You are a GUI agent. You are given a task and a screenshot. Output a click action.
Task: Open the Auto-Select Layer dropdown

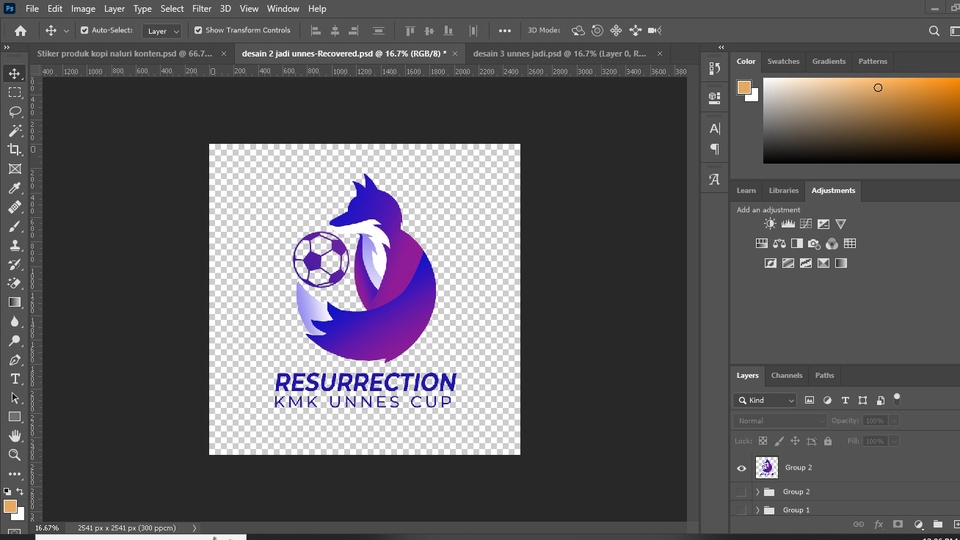click(x=162, y=31)
